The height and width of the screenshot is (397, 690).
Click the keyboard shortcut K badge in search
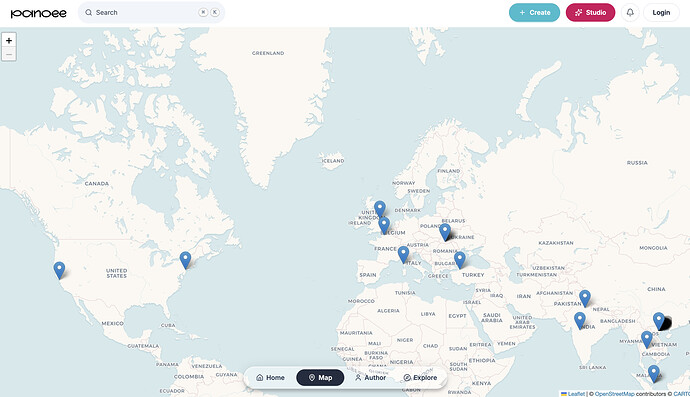(x=215, y=12)
